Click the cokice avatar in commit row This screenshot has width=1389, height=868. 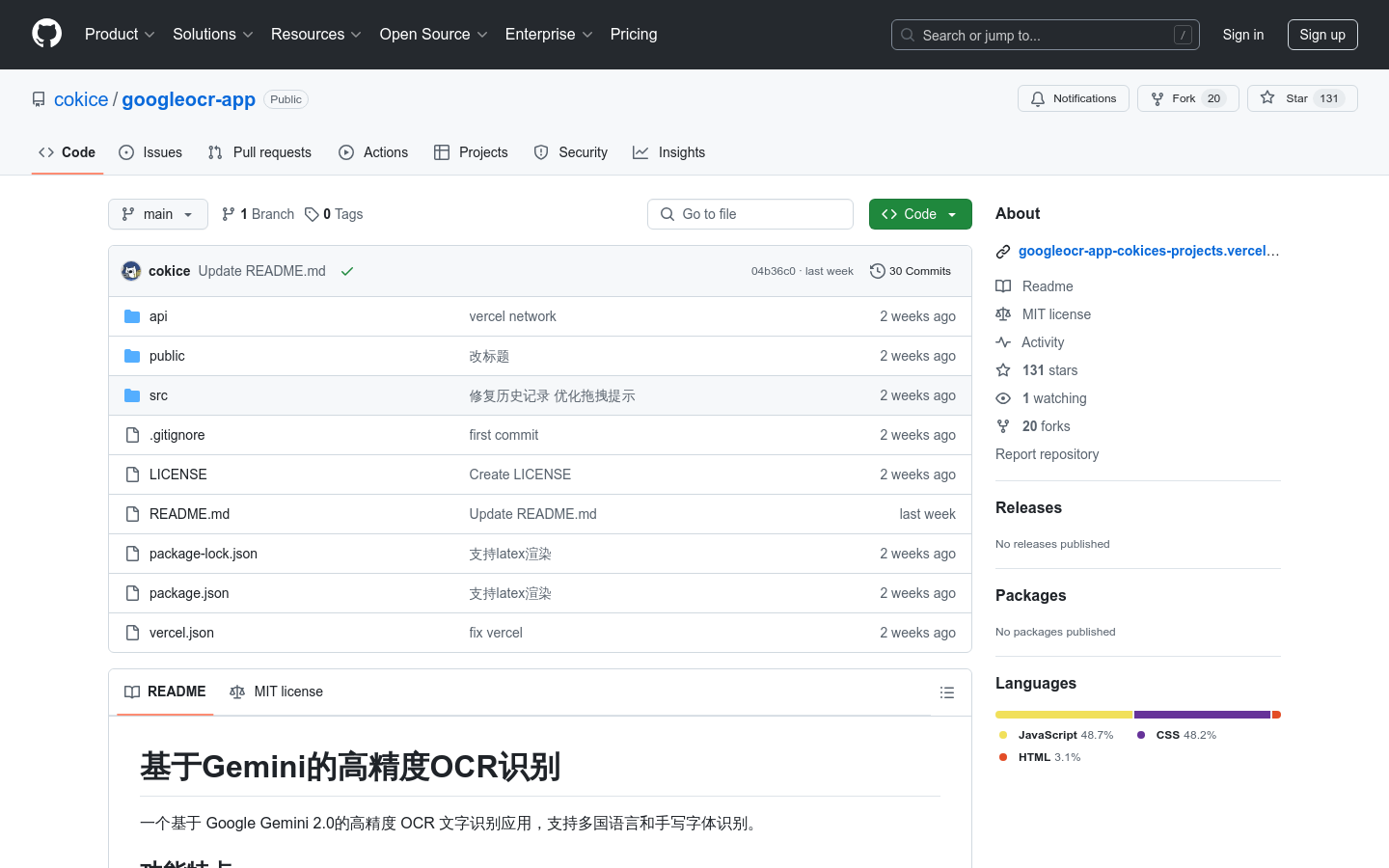(131, 271)
